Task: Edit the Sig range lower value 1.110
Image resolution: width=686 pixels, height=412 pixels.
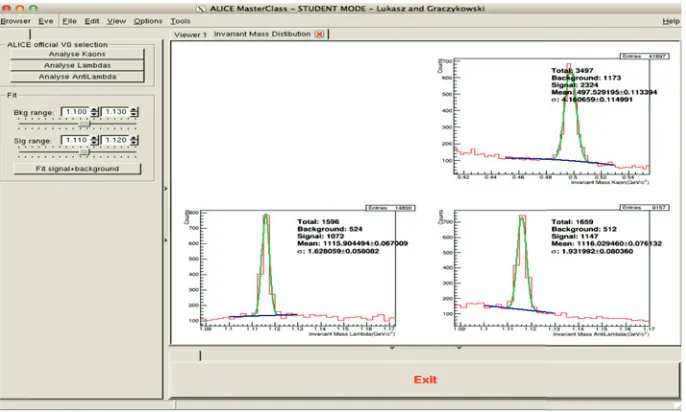Action: (x=76, y=140)
